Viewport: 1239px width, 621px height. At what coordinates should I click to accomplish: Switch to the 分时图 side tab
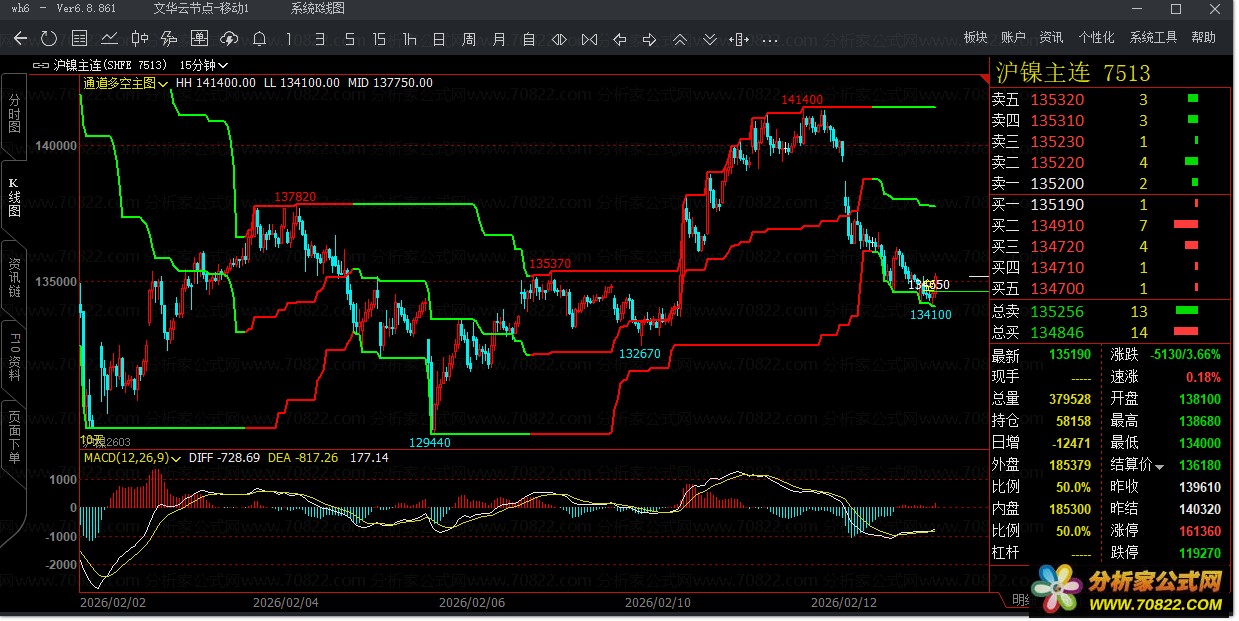[14, 114]
